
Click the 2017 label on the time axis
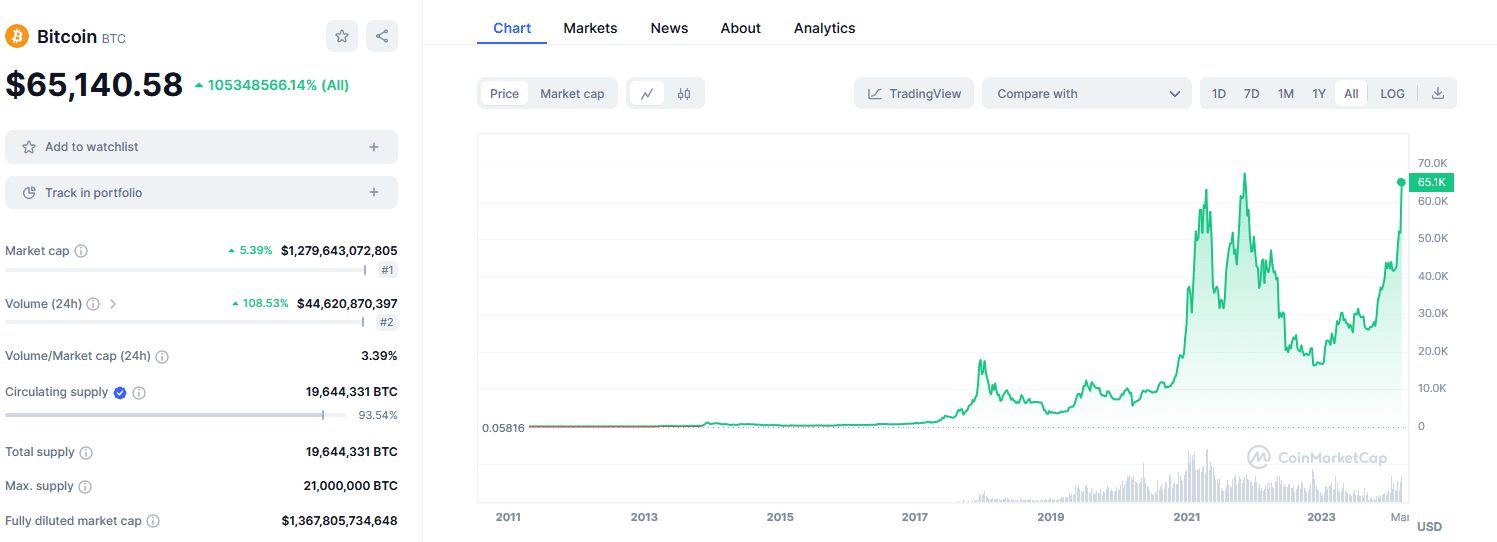pyautogui.click(x=915, y=517)
